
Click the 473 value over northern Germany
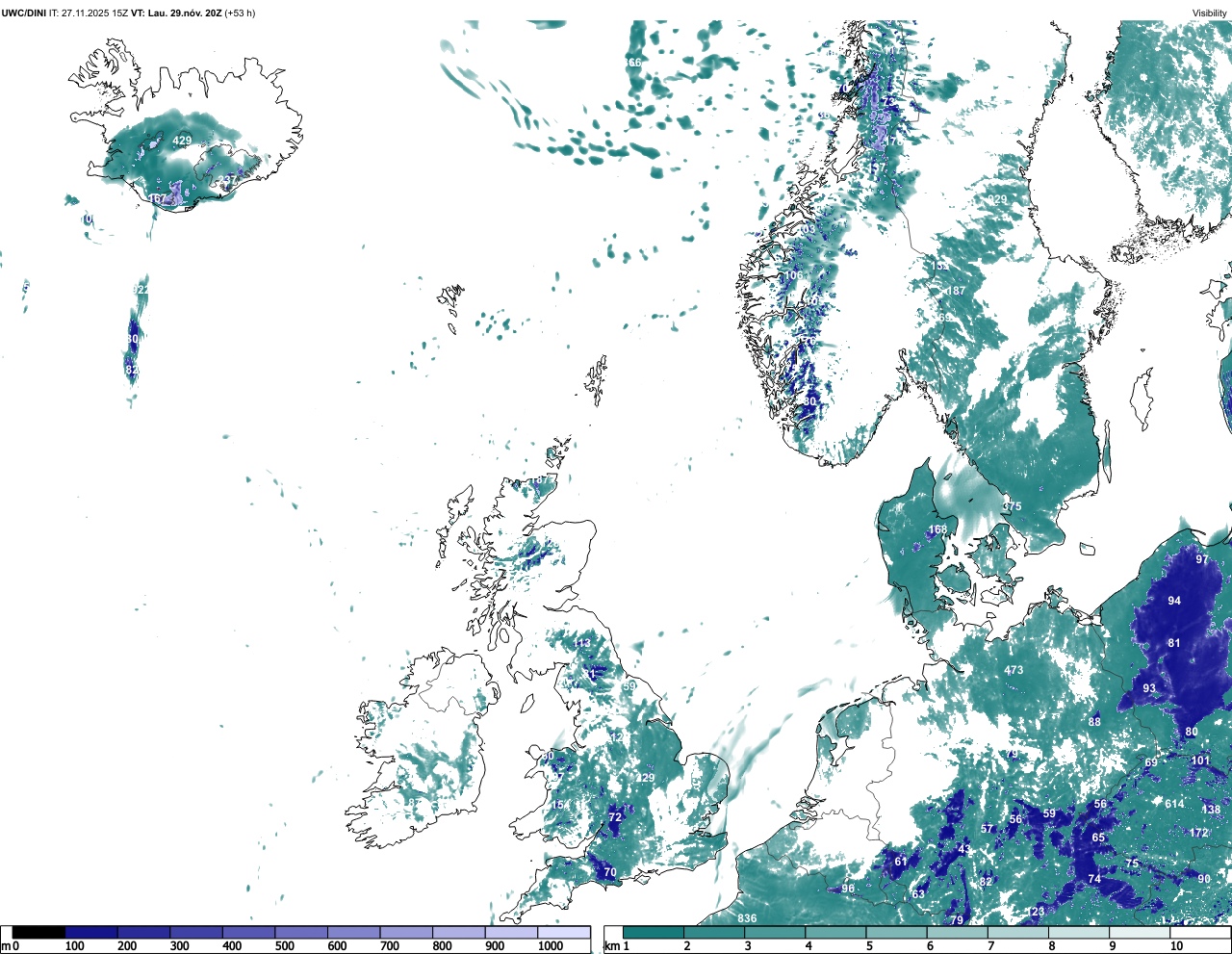[1014, 670]
